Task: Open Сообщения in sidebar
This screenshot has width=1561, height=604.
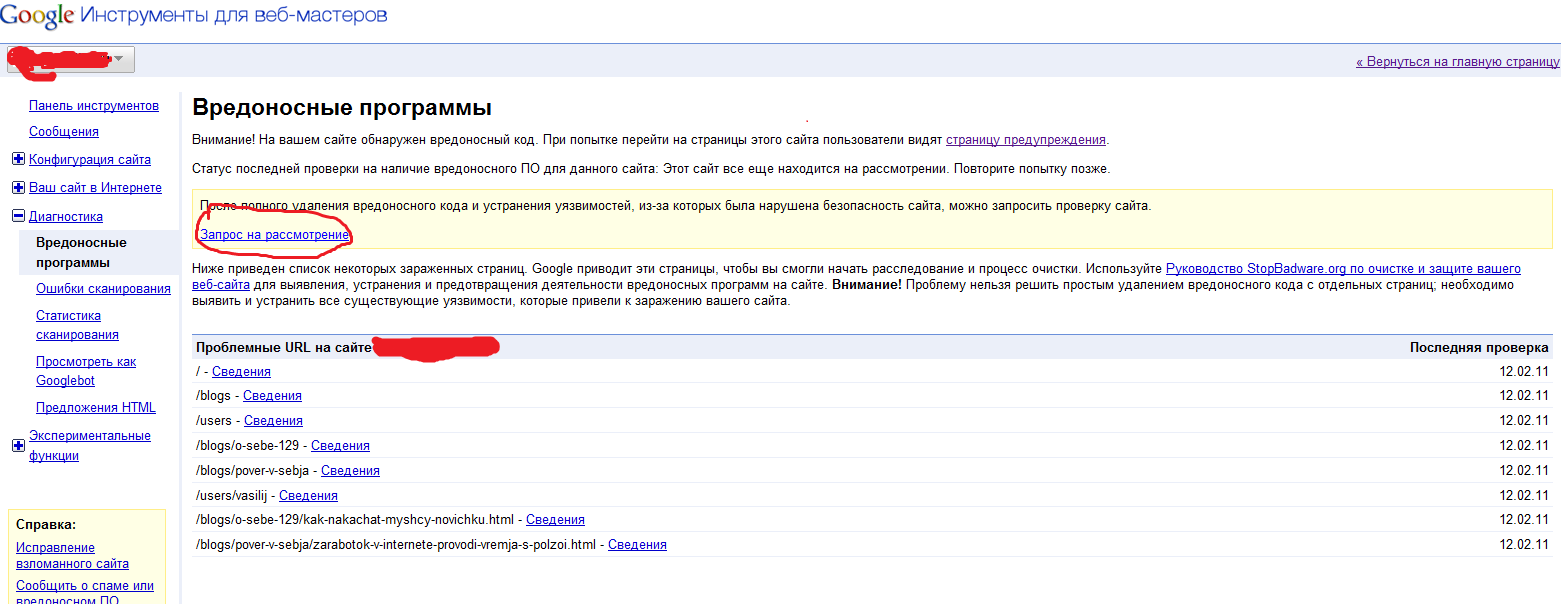Action: (63, 132)
